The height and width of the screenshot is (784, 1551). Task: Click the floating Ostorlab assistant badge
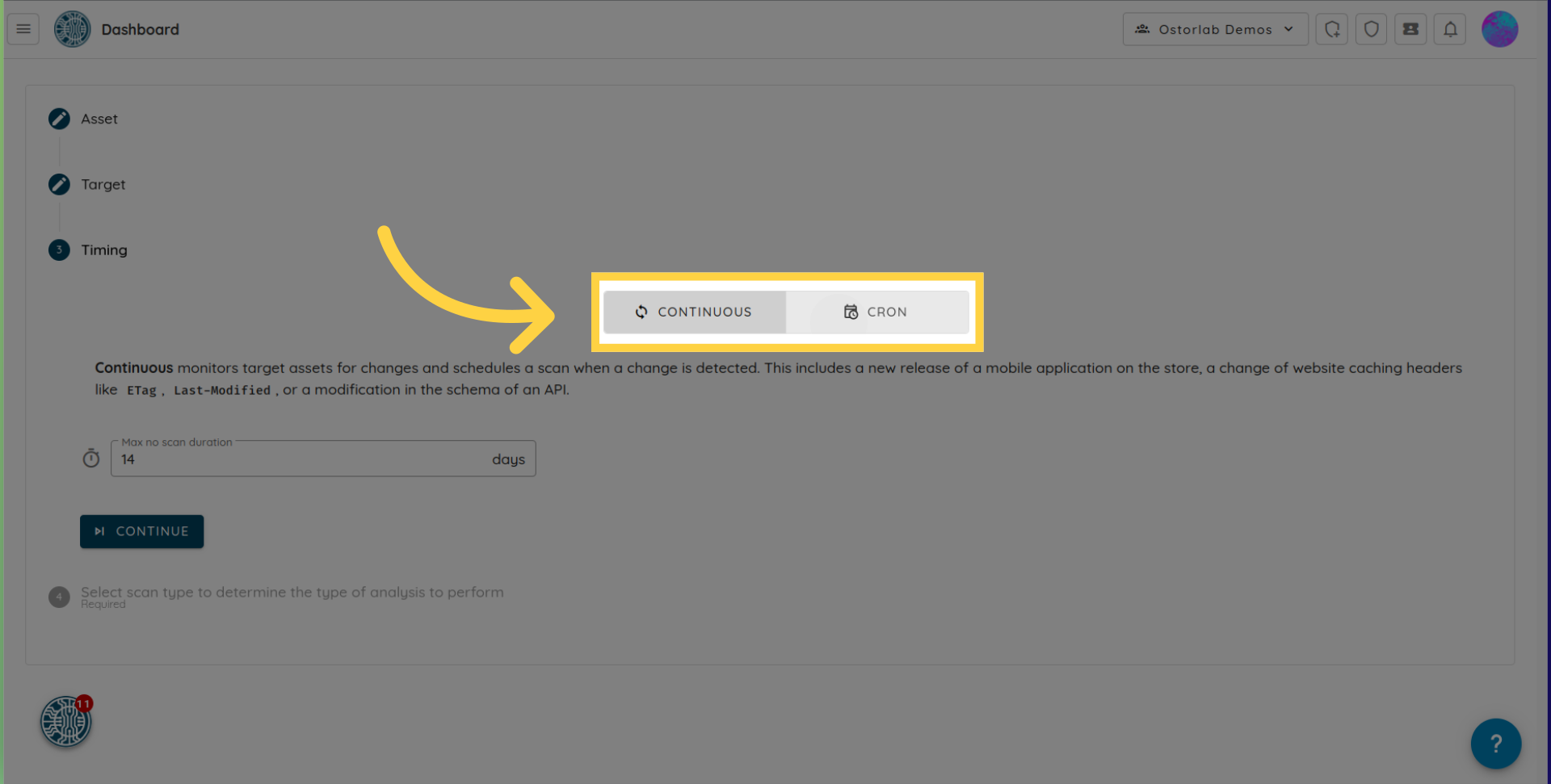coord(66,721)
